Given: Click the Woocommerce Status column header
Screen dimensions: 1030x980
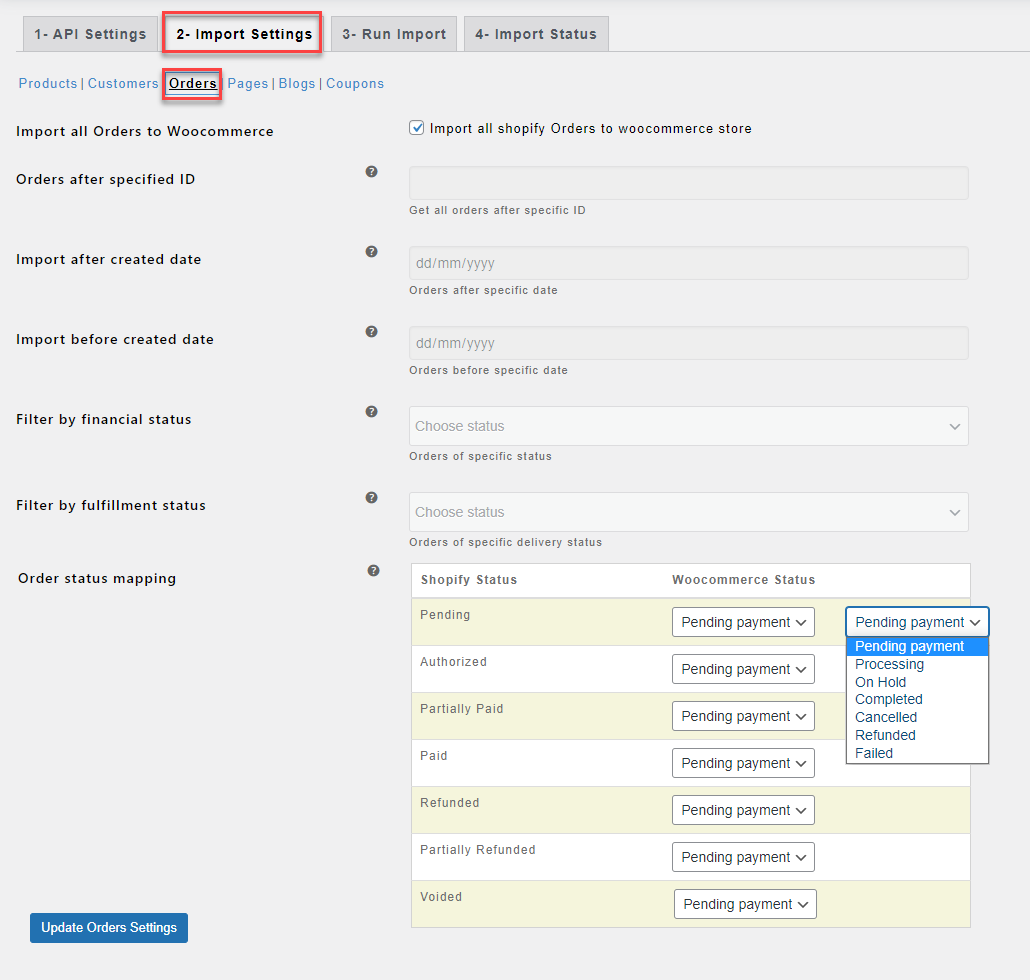Looking at the screenshot, I should [744, 580].
